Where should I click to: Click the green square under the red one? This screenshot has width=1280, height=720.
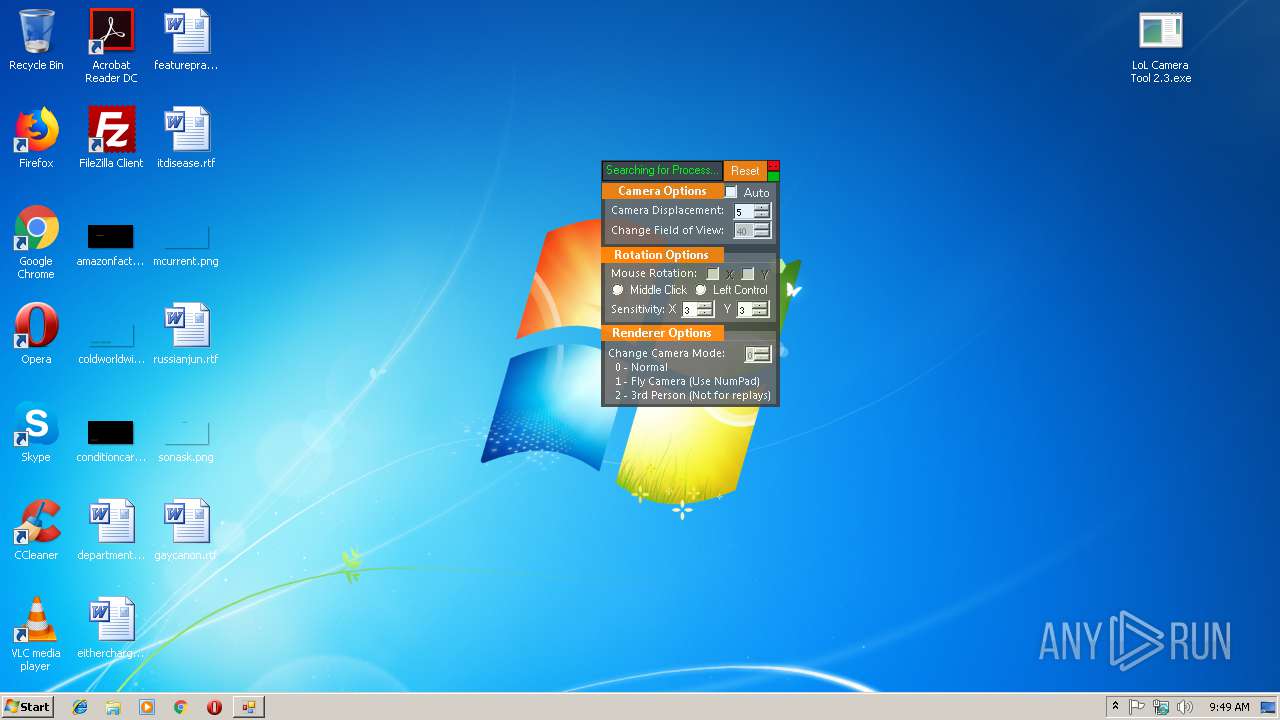(773, 176)
